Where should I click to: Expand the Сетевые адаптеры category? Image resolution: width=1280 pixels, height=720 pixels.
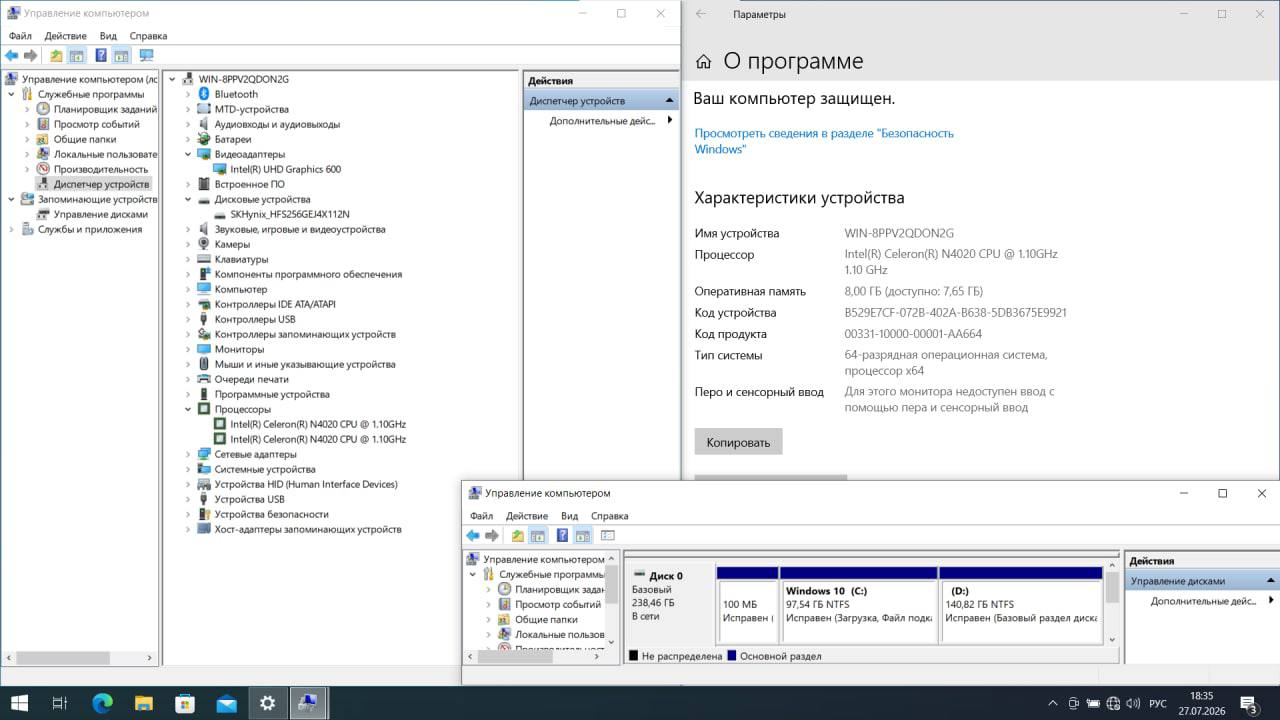click(x=187, y=454)
